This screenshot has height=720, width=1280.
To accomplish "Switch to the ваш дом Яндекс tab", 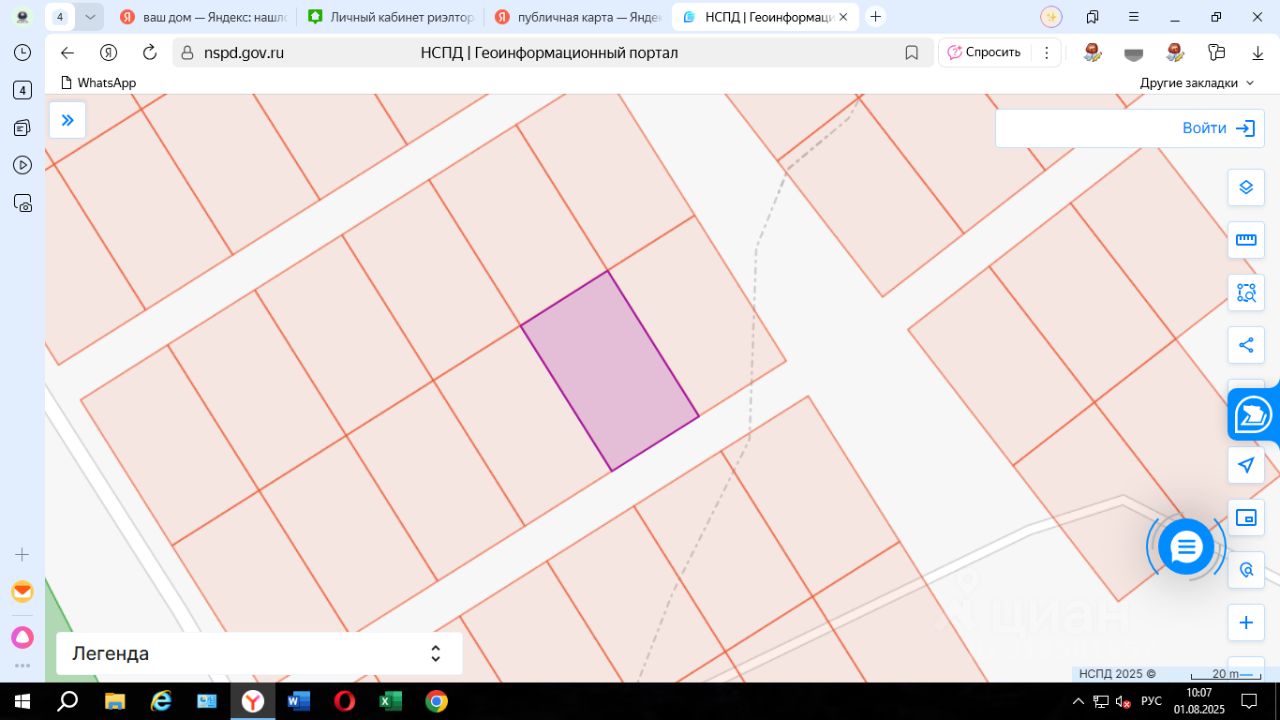I will (203, 17).
